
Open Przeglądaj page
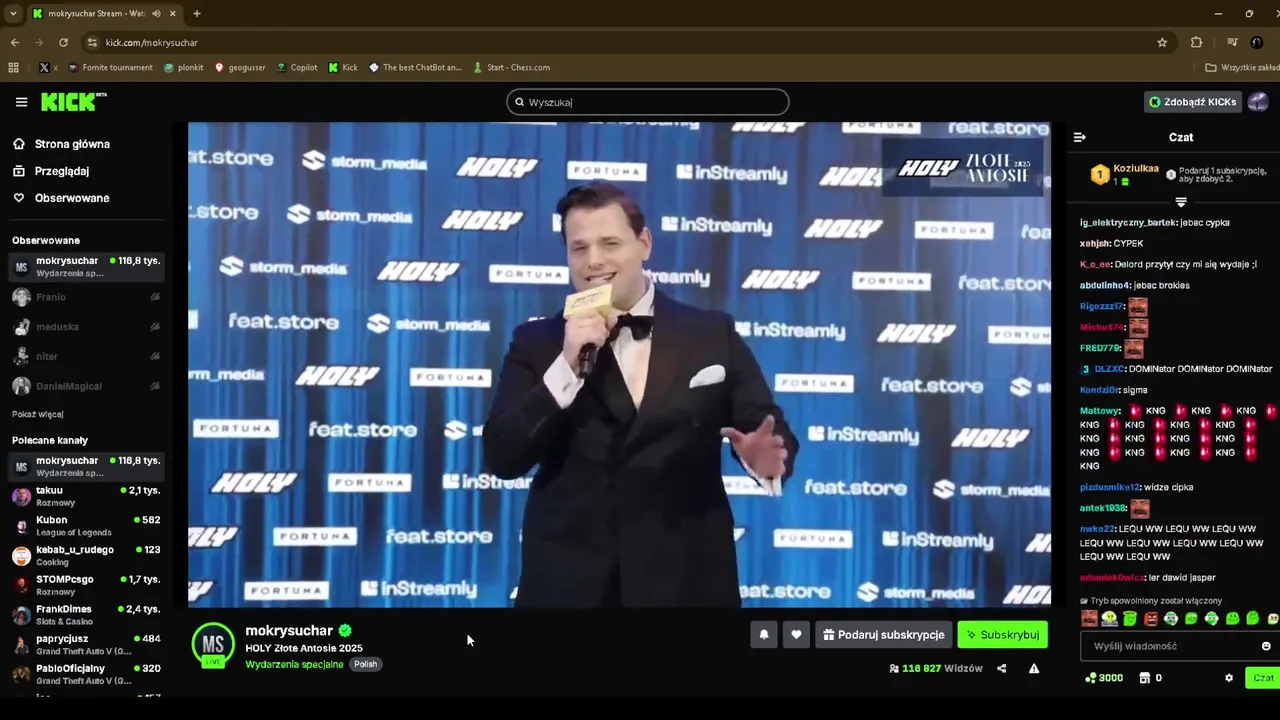tap(62, 171)
